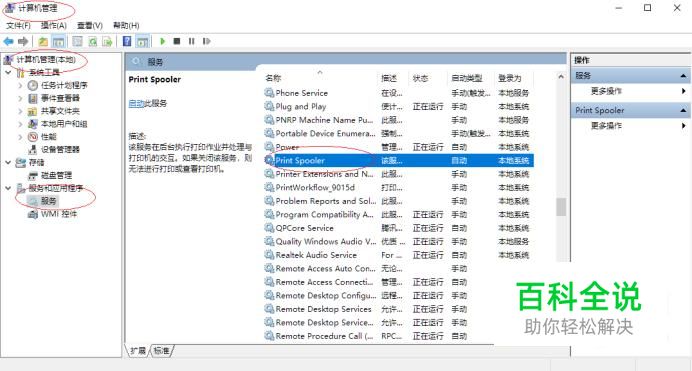Viewport: 692px width, 371px height.
Task: Open the 帮助(H) menu
Action: pyautogui.click(x=126, y=26)
